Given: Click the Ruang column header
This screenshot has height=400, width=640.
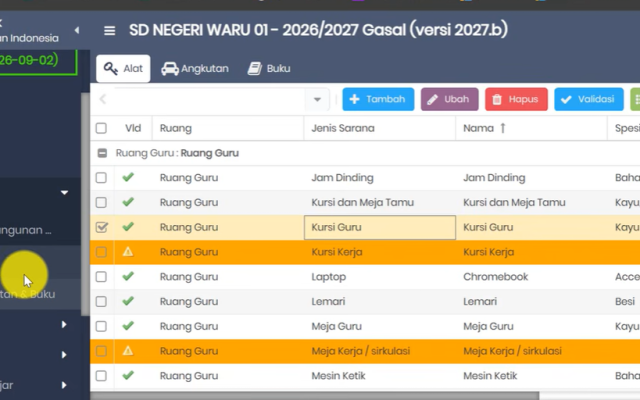Looking at the screenshot, I should [228, 128].
